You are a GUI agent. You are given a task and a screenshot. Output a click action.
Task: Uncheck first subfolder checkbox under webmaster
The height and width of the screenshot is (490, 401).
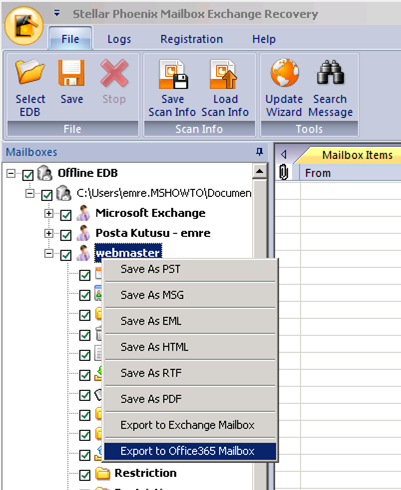point(85,275)
